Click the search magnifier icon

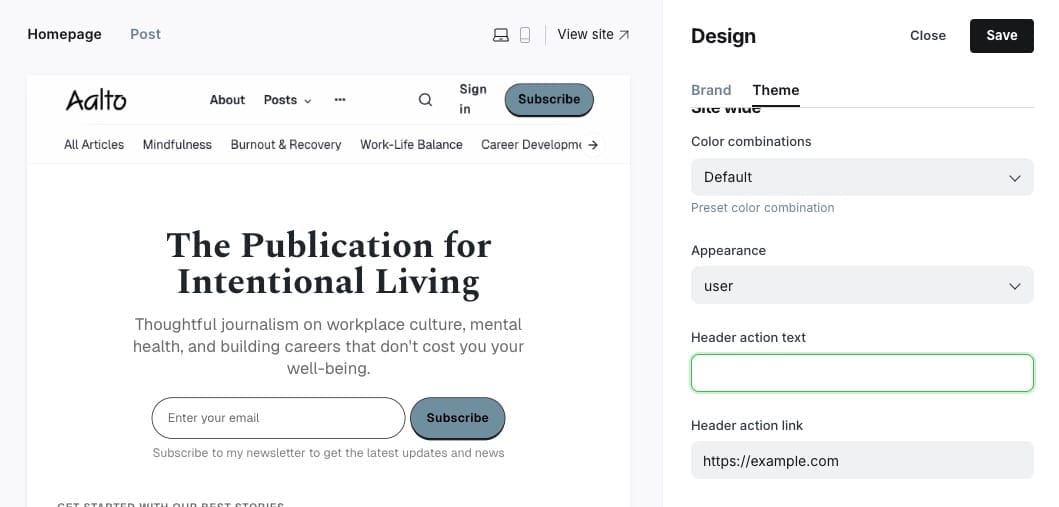[x=425, y=100]
